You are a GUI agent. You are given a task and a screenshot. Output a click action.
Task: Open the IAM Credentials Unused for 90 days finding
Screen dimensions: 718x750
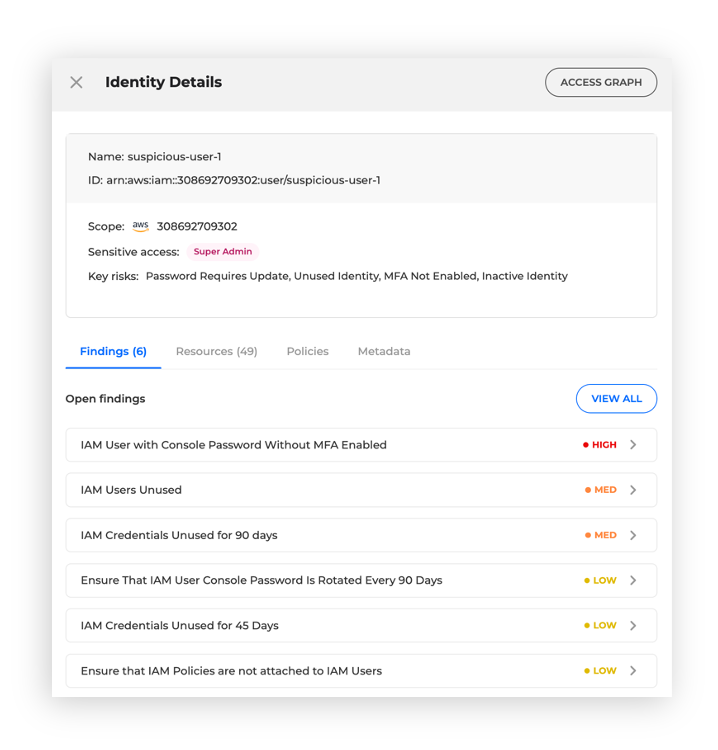pos(179,535)
